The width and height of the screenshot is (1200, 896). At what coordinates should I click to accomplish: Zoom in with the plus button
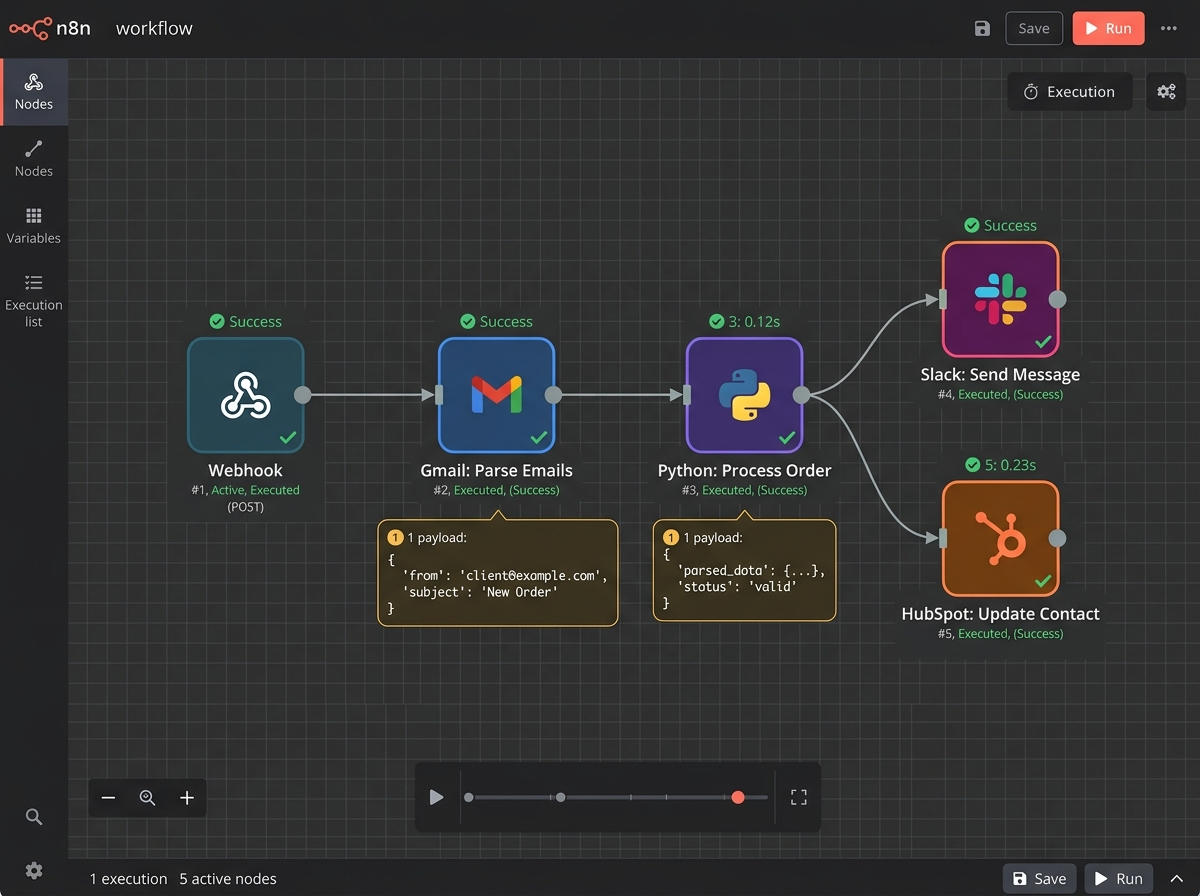(187, 797)
